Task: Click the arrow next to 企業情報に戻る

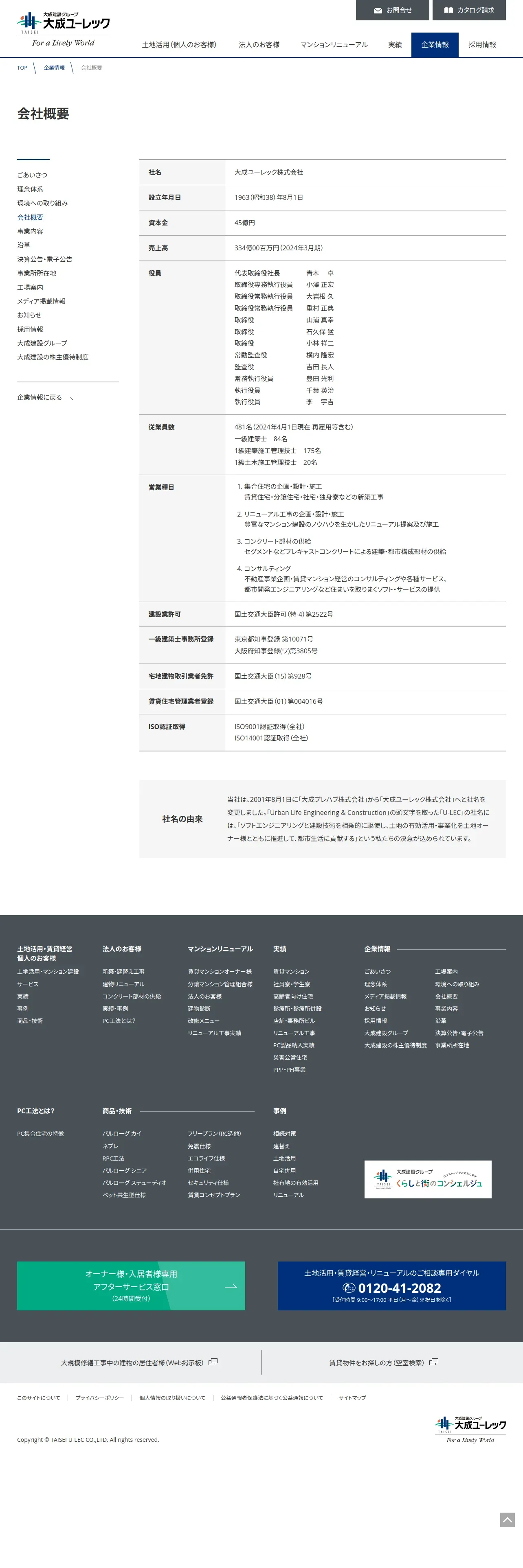Action: (x=69, y=398)
